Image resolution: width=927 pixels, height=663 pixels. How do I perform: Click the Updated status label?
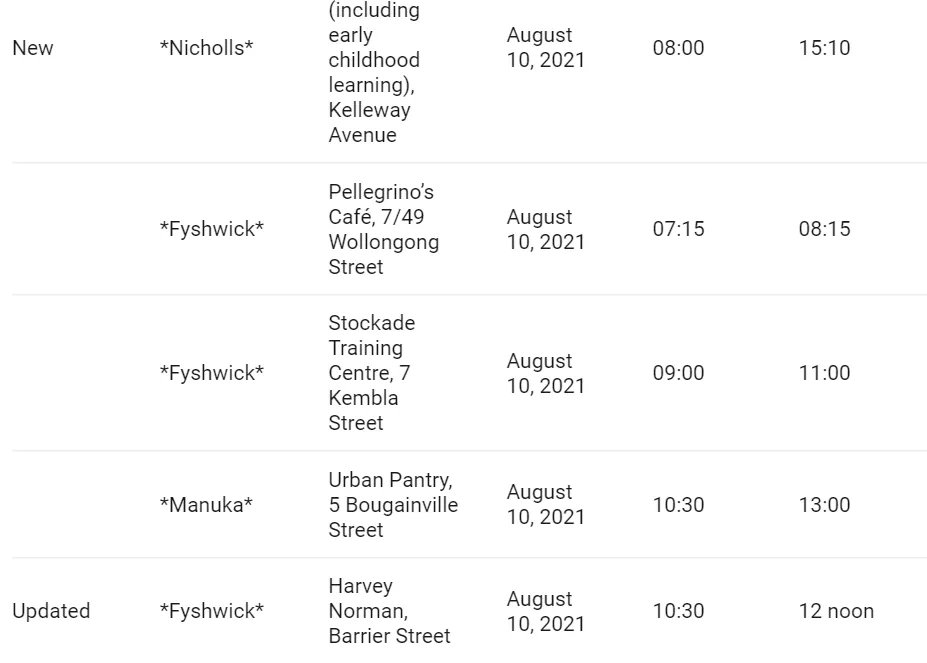click(51, 611)
